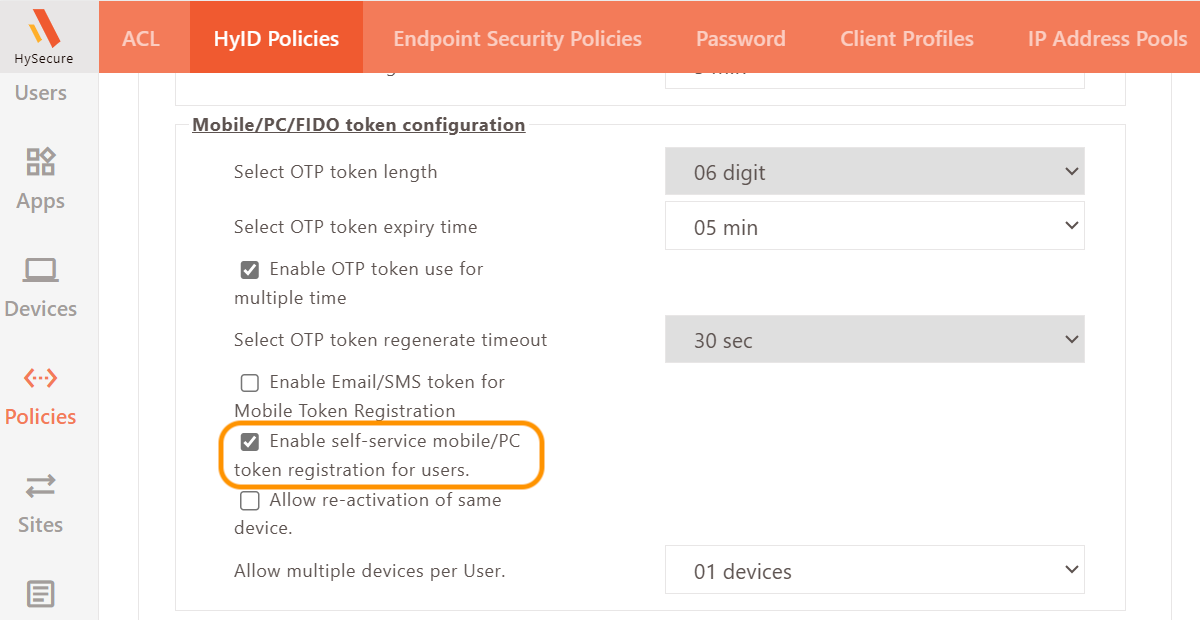Open OTP token regenerate timeout dropdown
Screen dimensions: 1200x620
(874, 340)
